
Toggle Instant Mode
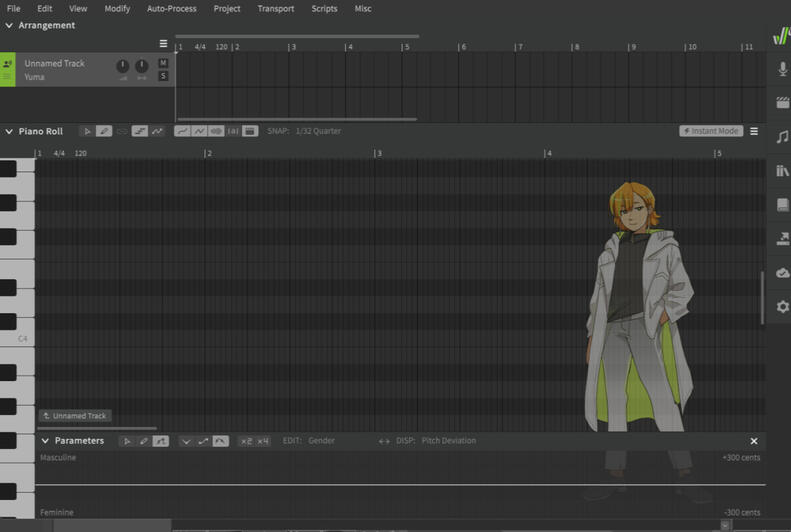click(x=710, y=131)
